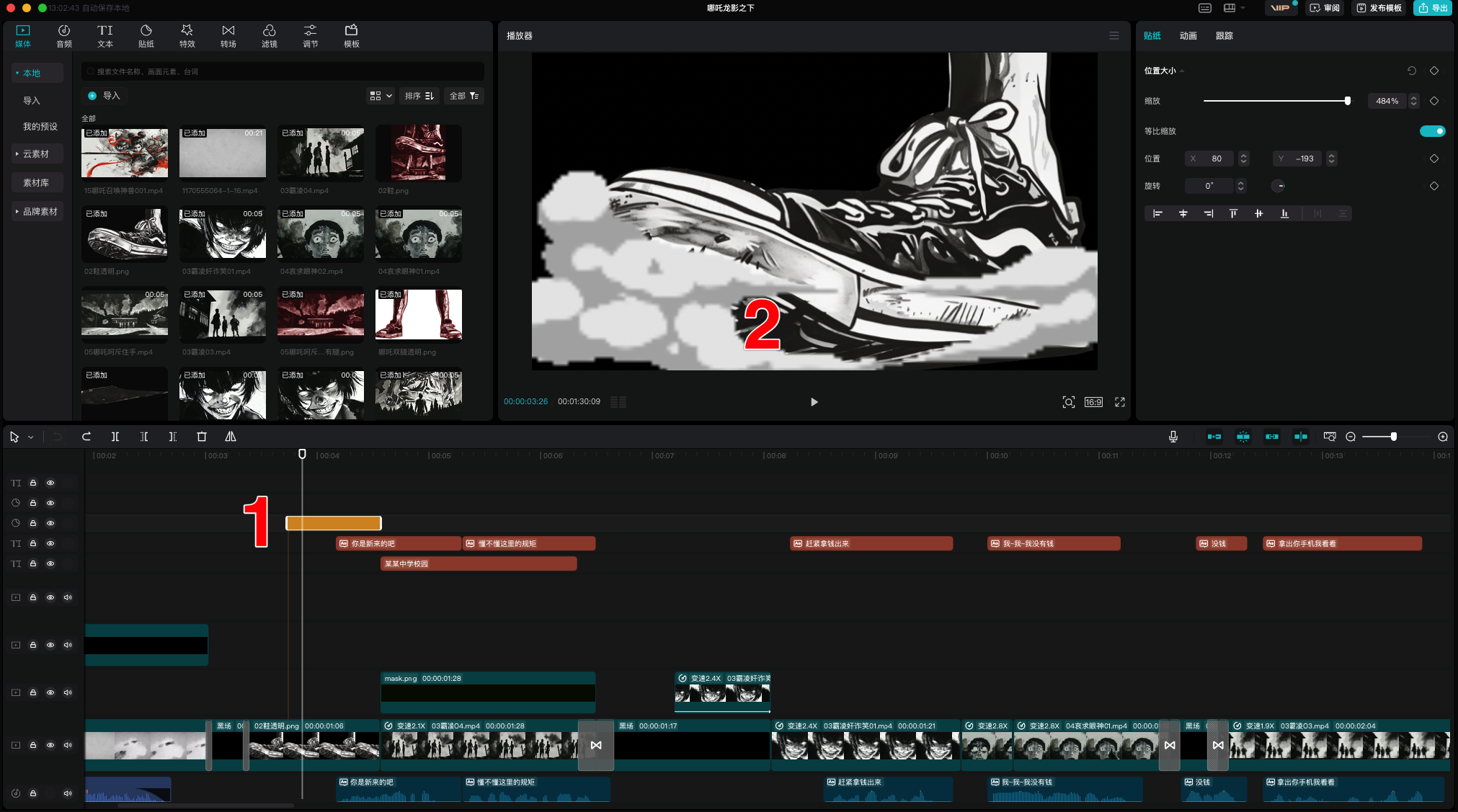Open 素材库 material library
This screenshot has height=812, width=1458.
pos(37,182)
